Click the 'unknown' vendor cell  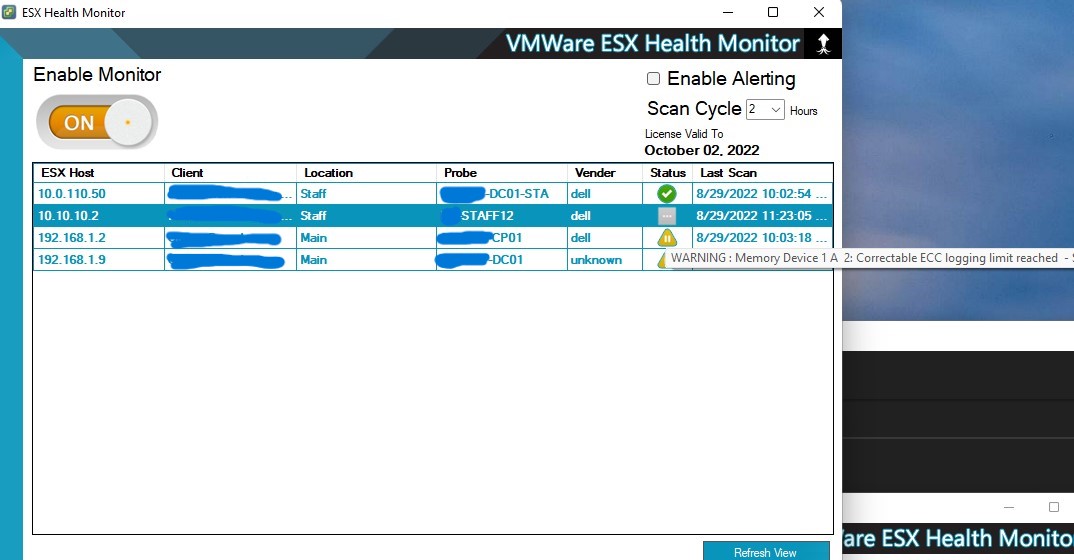[605, 259]
